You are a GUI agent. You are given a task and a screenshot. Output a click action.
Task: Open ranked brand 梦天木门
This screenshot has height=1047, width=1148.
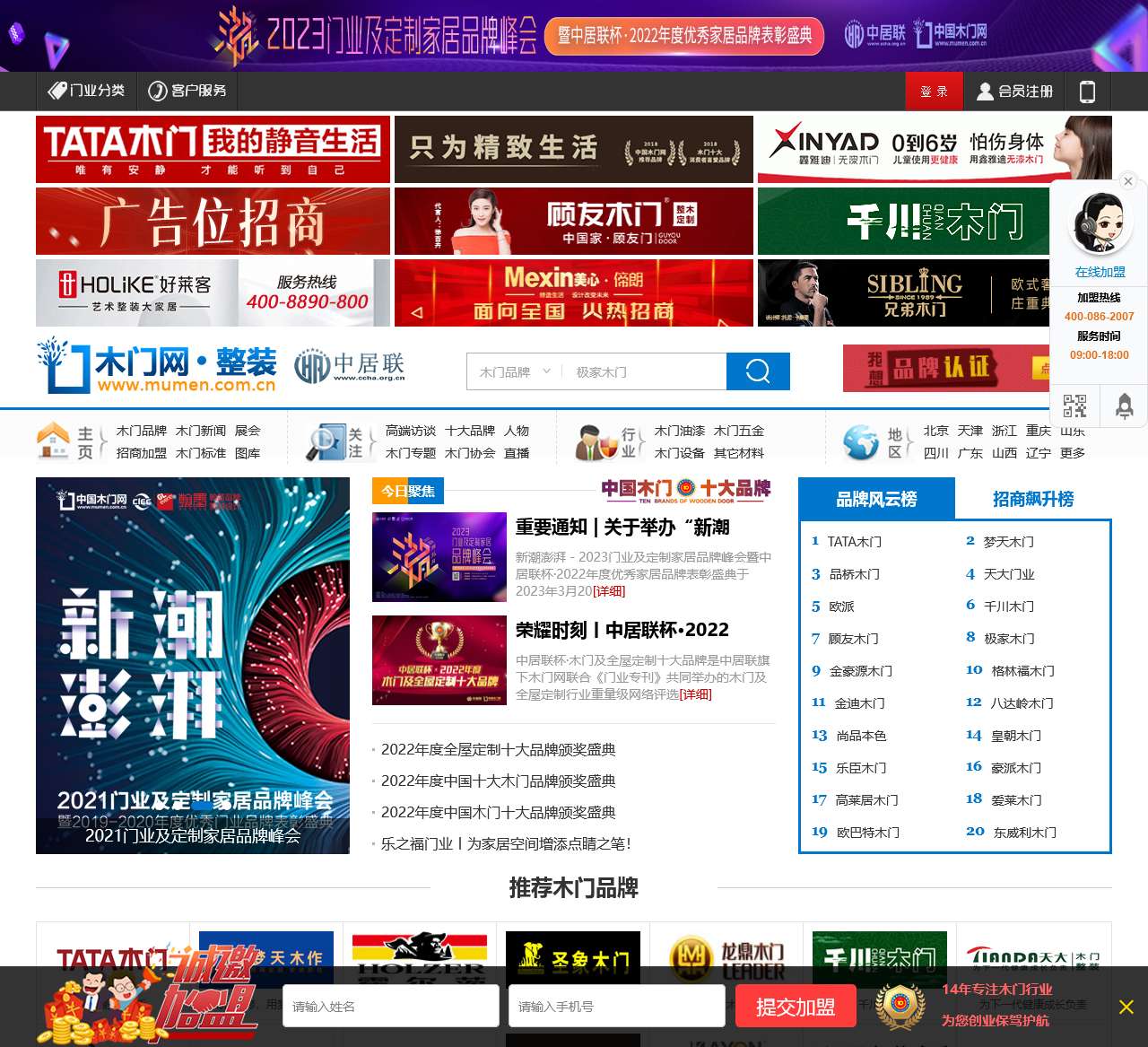click(x=1009, y=542)
